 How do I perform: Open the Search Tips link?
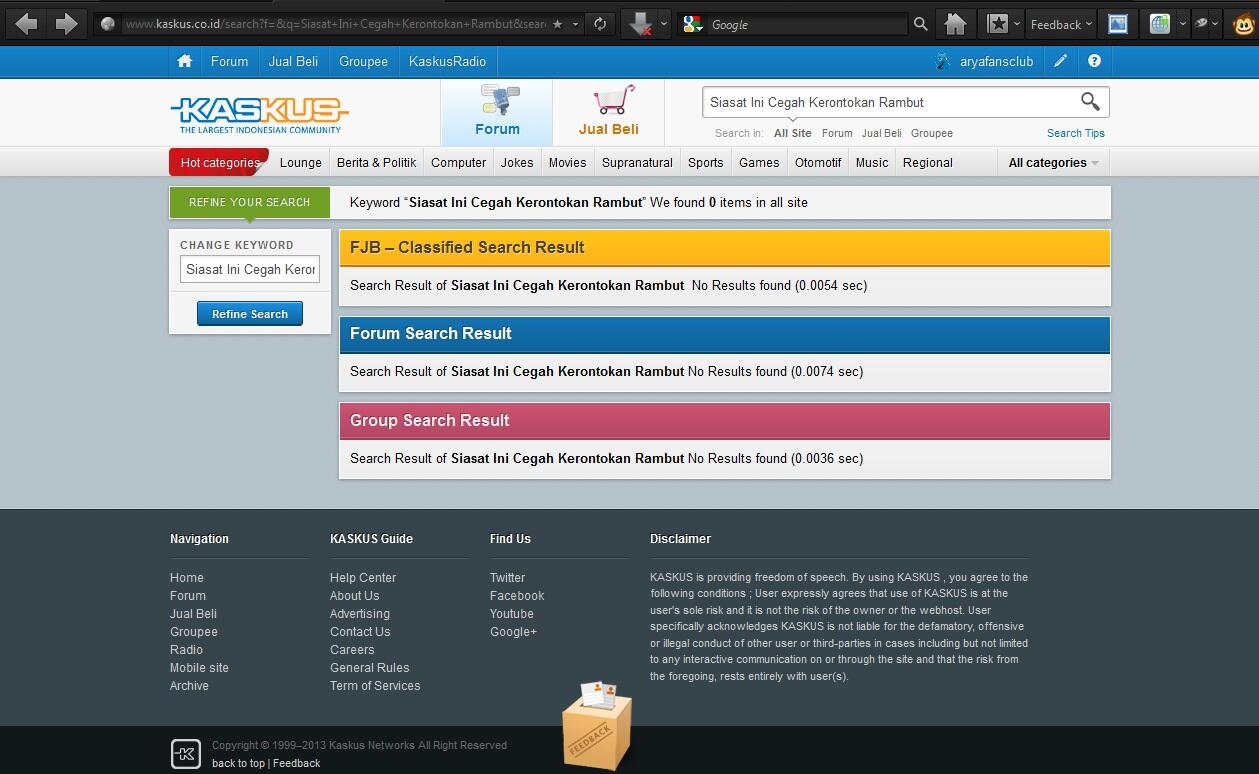click(x=1076, y=133)
